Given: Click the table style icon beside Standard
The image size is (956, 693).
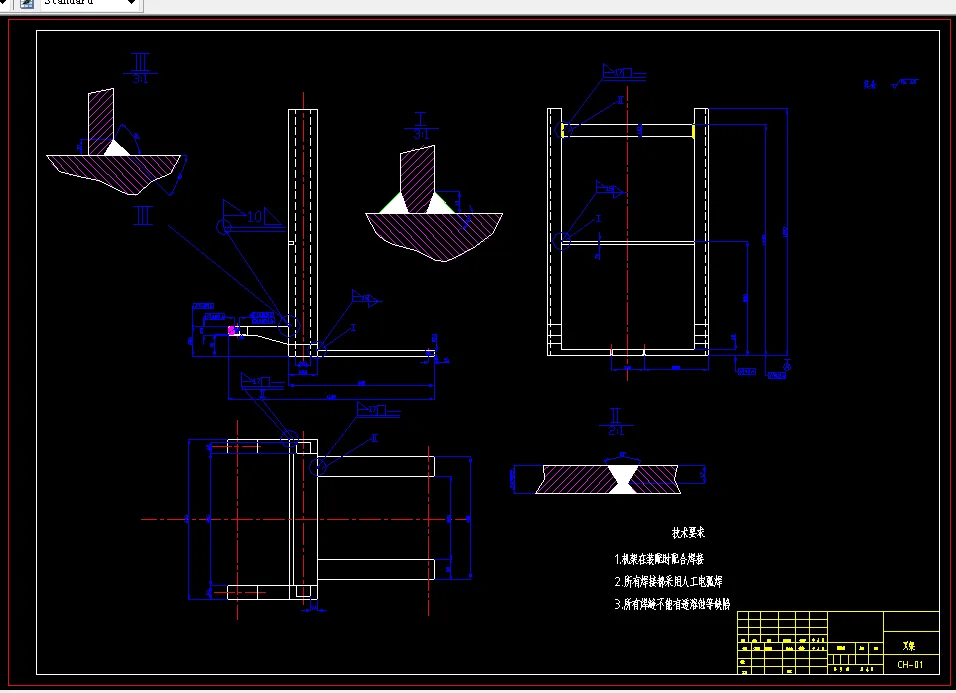Looking at the screenshot, I should click(27, 4).
